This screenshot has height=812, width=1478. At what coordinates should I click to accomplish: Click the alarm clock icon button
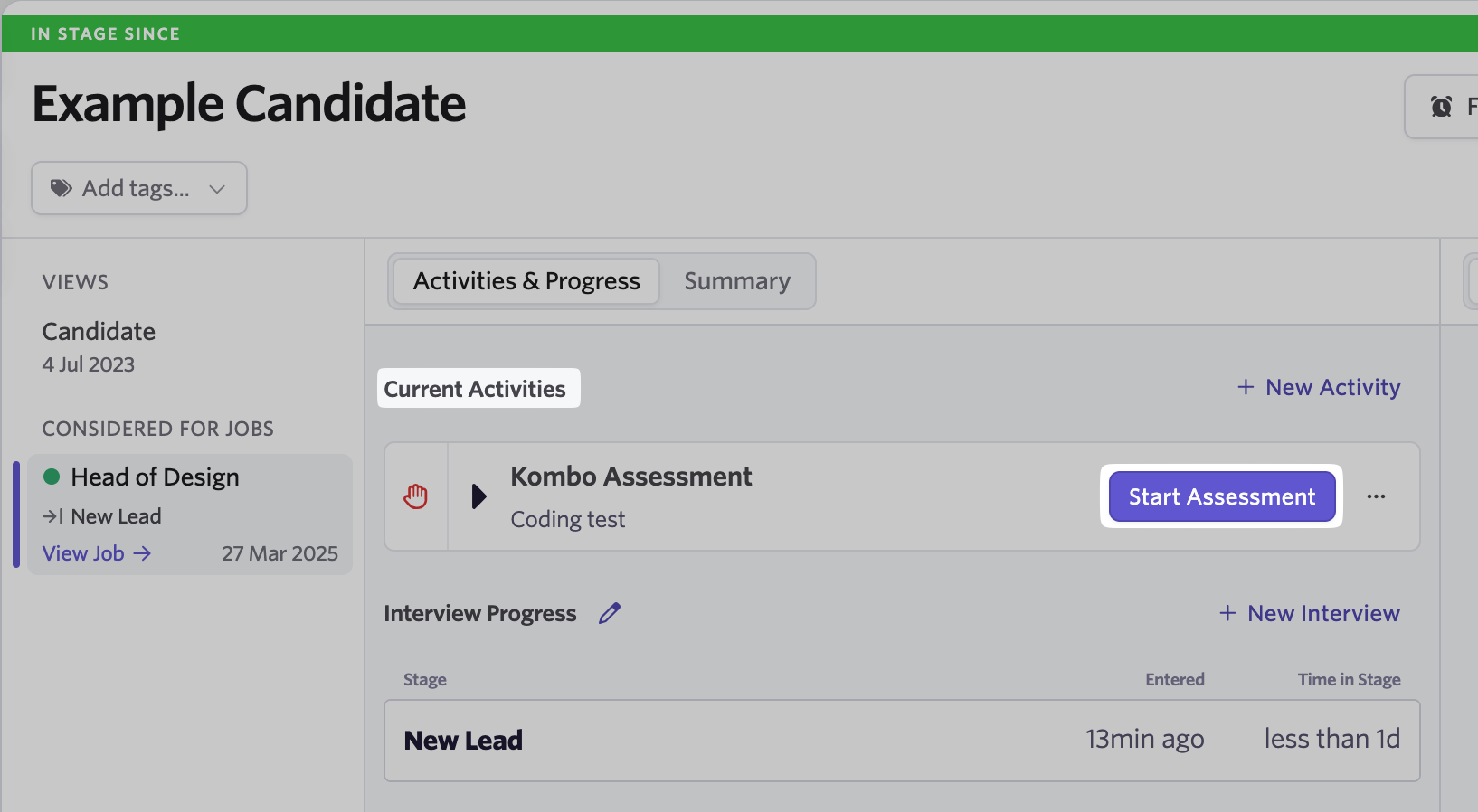click(x=1441, y=107)
